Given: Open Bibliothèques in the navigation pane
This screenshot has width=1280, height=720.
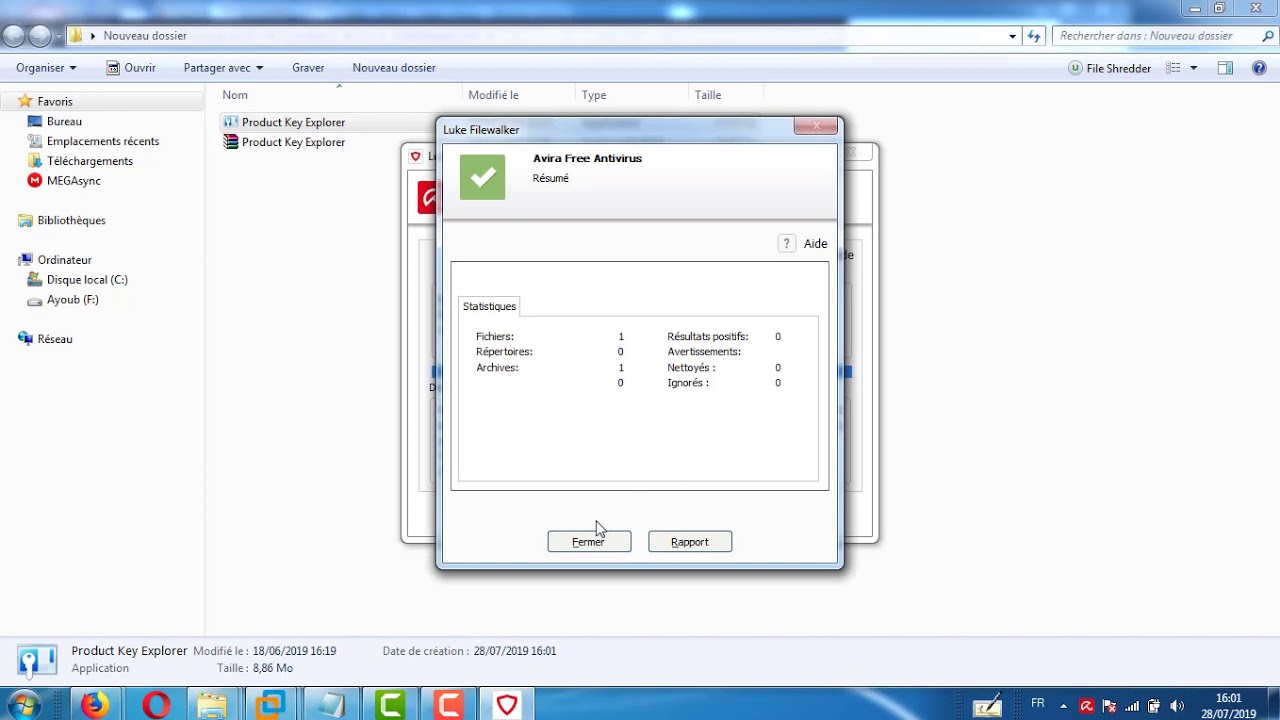Looking at the screenshot, I should coord(71,220).
